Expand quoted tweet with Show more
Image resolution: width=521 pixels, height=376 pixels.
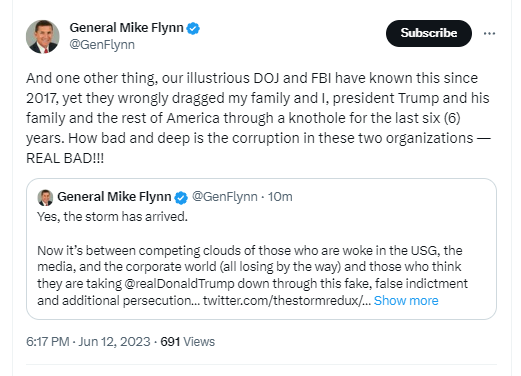pyautogui.click(x=406, y=301)
